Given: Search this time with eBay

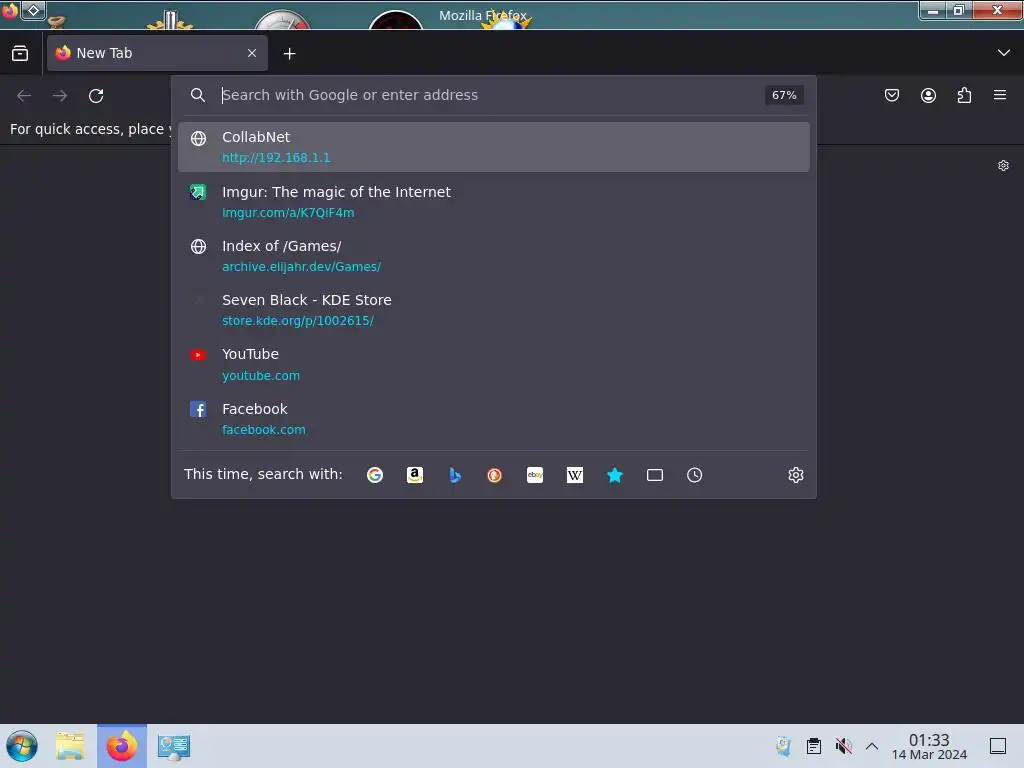Looking at the screenshot, I should coord(535,475).
